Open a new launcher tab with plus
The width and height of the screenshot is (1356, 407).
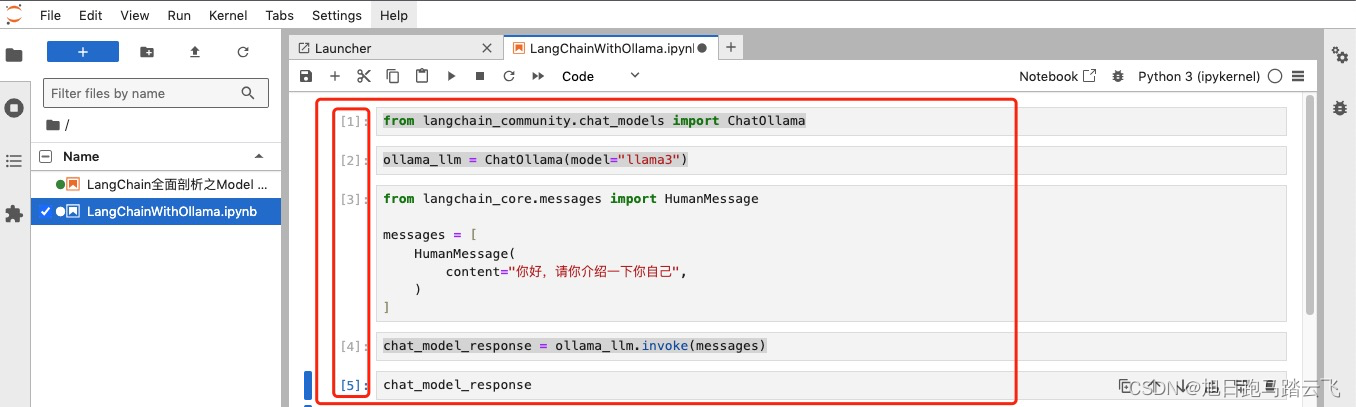(x=731, y=47)
